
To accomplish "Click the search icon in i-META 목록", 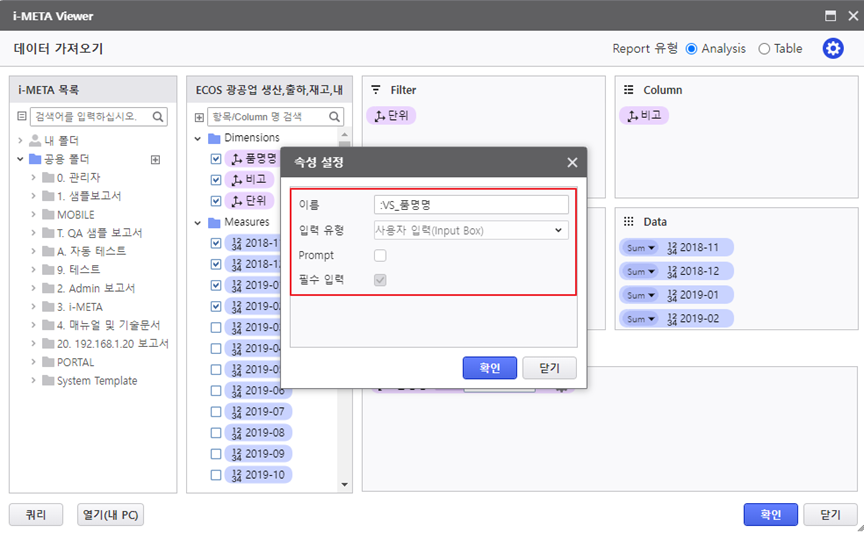I will point(158,116).
